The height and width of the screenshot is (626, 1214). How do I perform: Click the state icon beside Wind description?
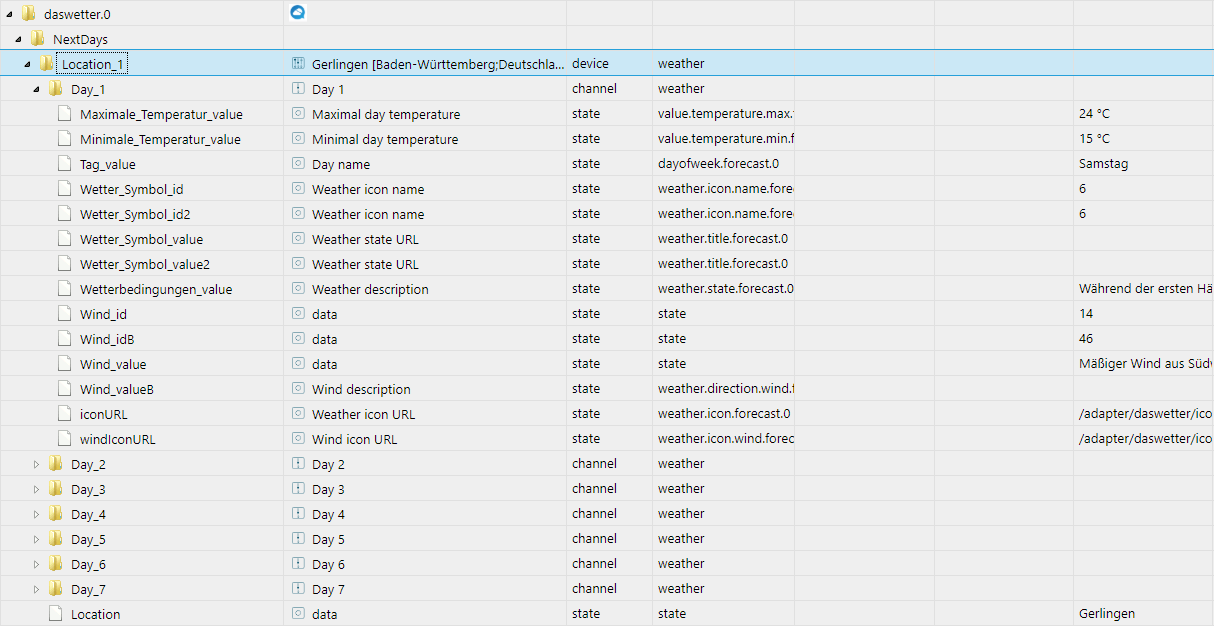coord(297,389)
